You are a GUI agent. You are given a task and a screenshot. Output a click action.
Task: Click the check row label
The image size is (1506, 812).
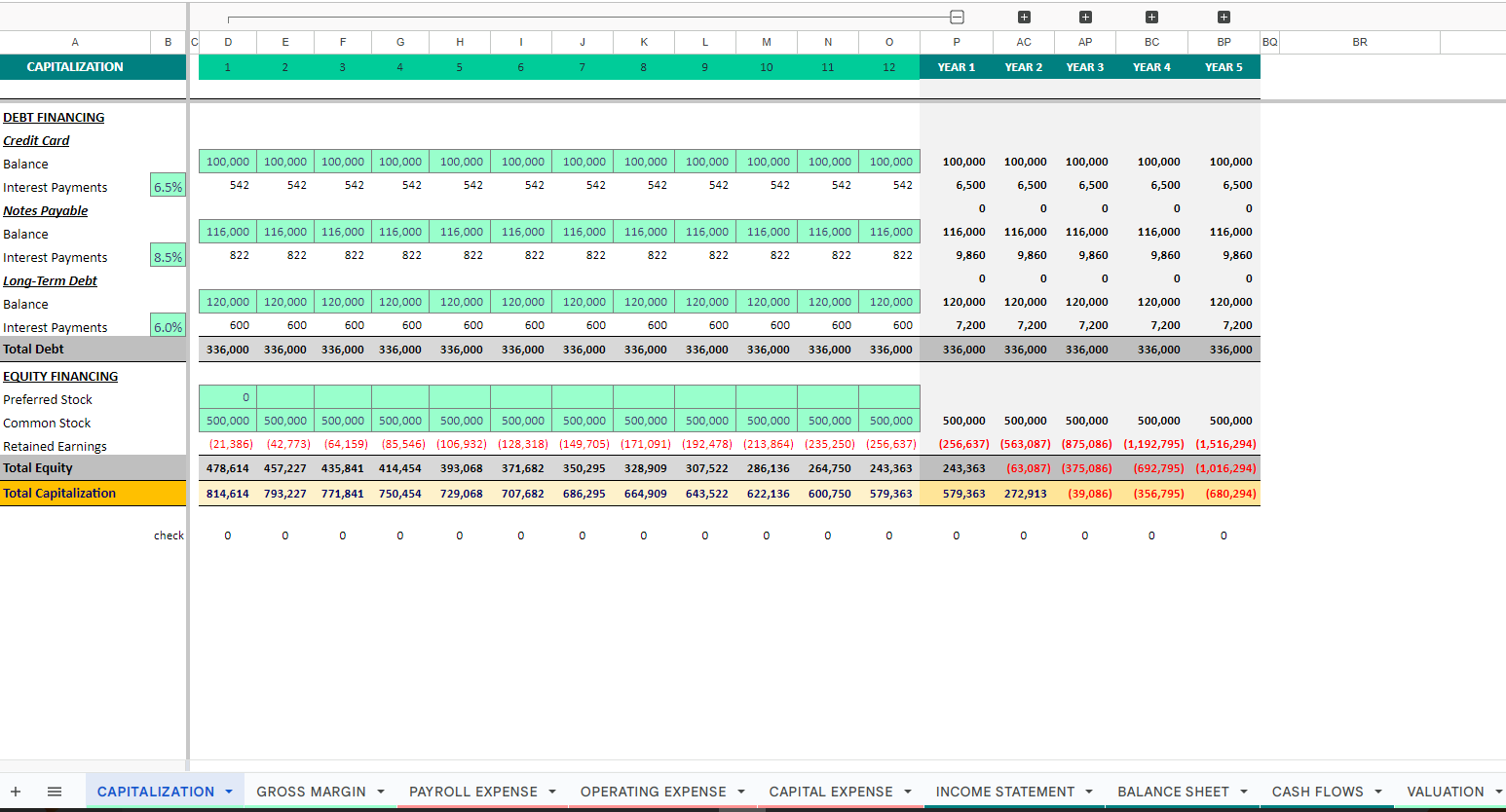[169, 535]
